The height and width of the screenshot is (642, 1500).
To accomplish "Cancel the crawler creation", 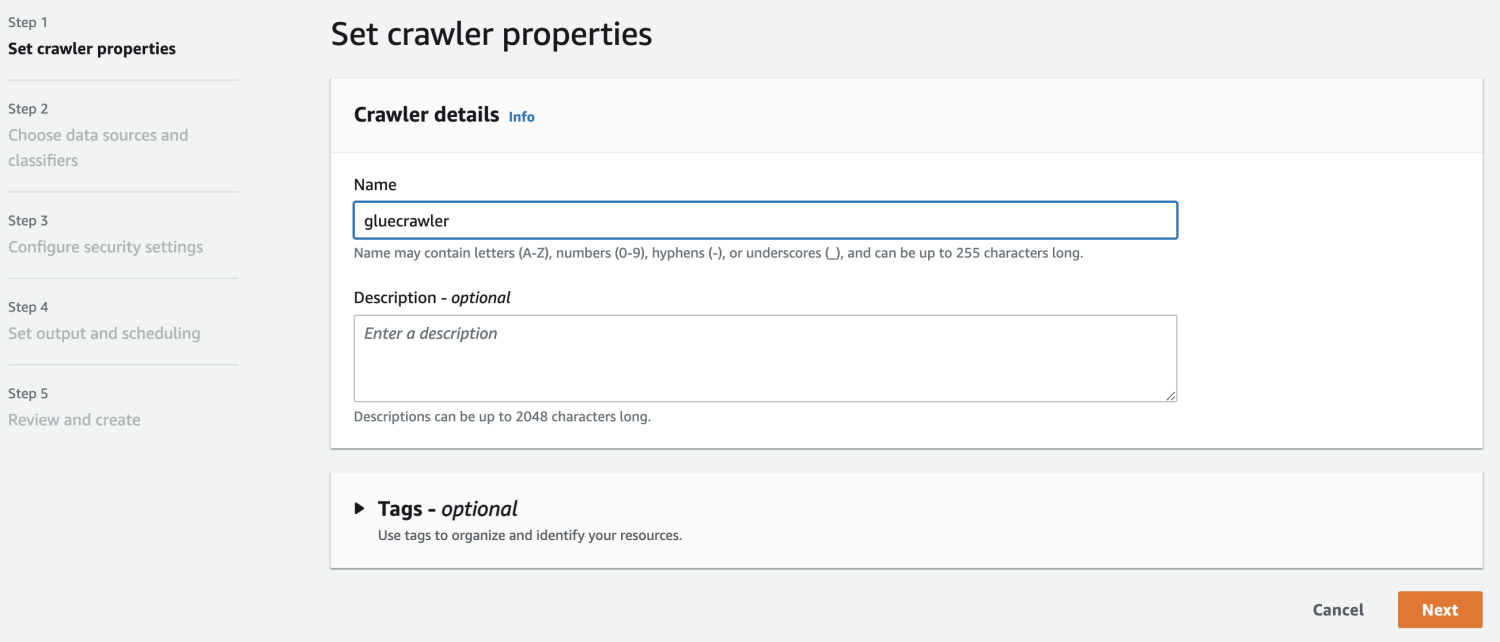I will click(1338, 610).
